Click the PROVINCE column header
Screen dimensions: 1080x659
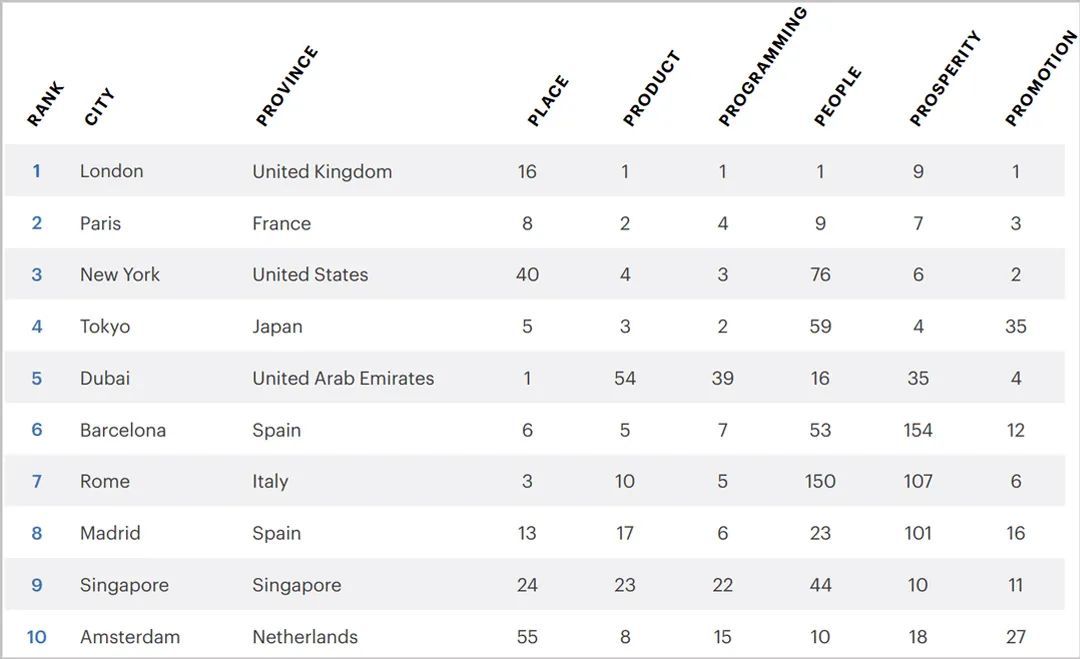(286, 87)
